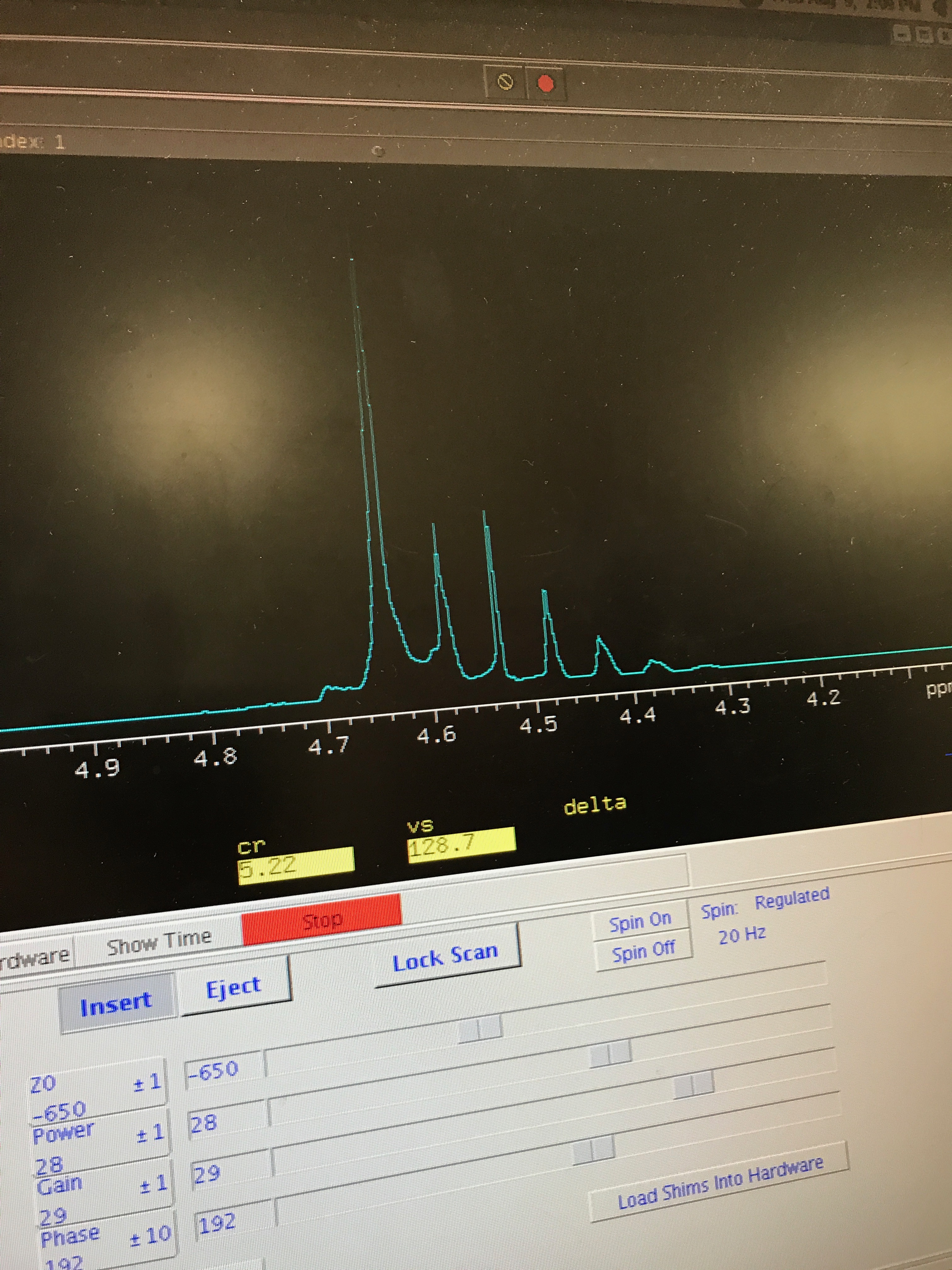Open the Hardware tab
The image size is (952, 1270).
click(34, 958)
